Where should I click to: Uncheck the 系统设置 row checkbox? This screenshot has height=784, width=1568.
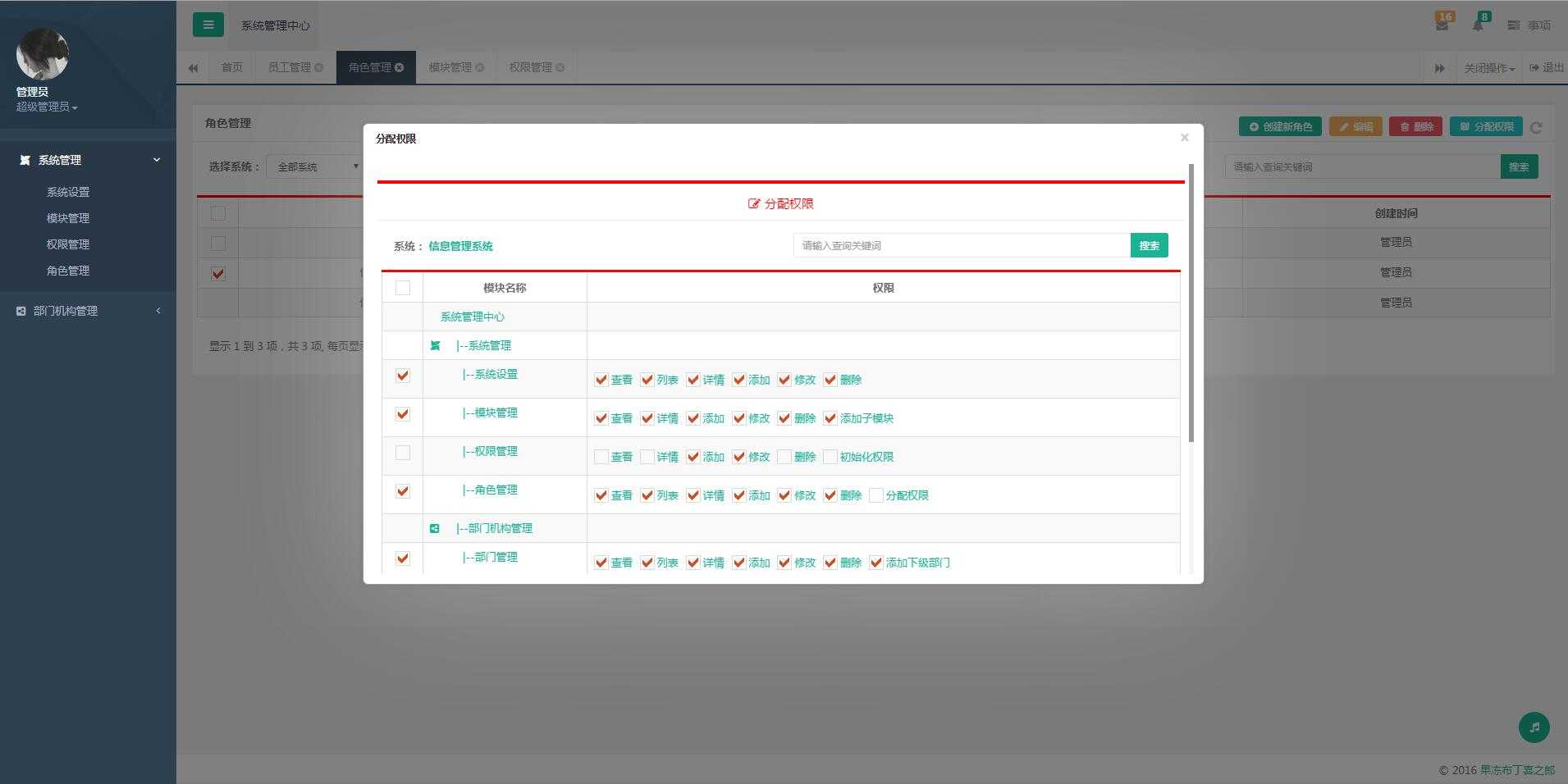point(403,376)
